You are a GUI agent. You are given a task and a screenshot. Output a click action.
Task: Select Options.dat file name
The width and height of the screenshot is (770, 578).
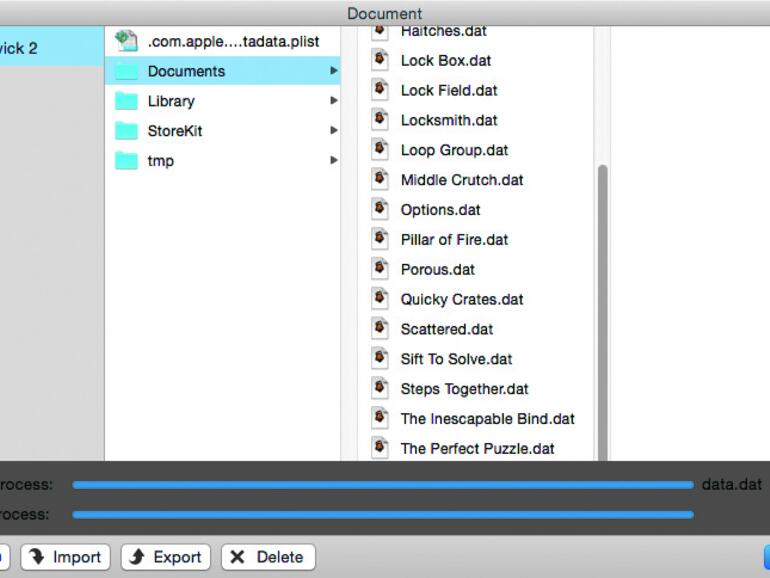[x=440, y=210]
